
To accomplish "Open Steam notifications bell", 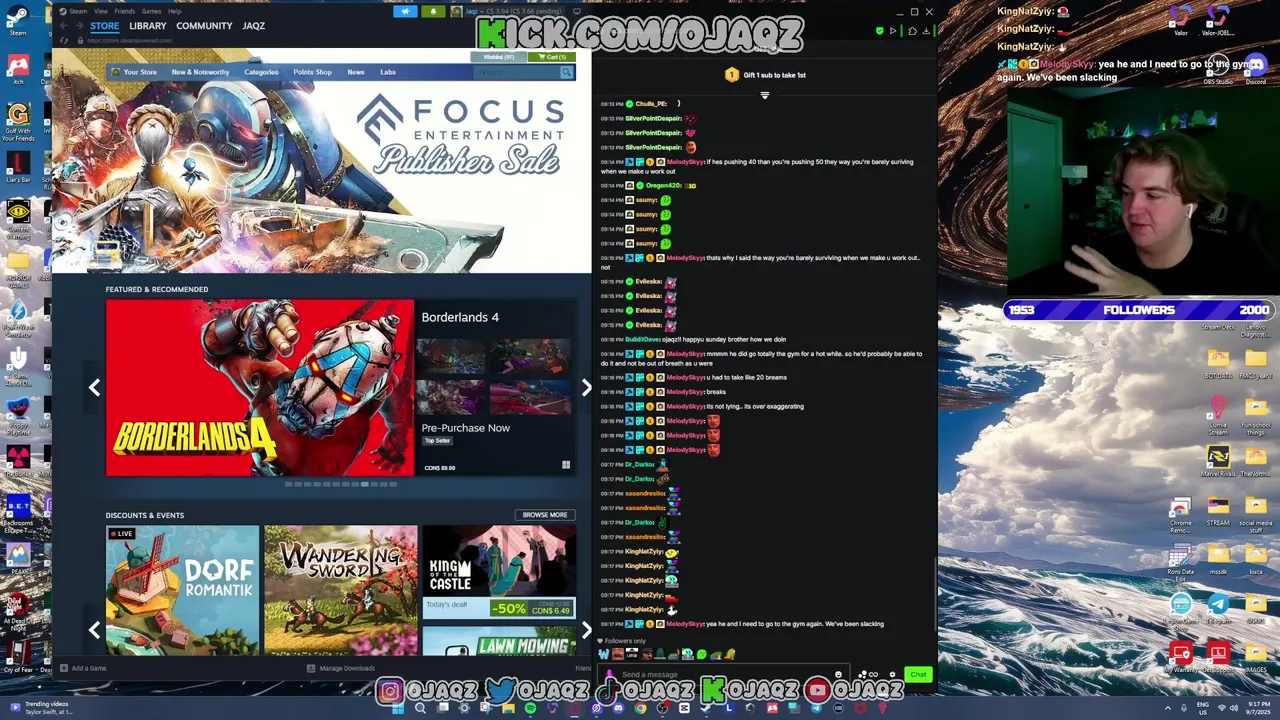I will 433,11.
